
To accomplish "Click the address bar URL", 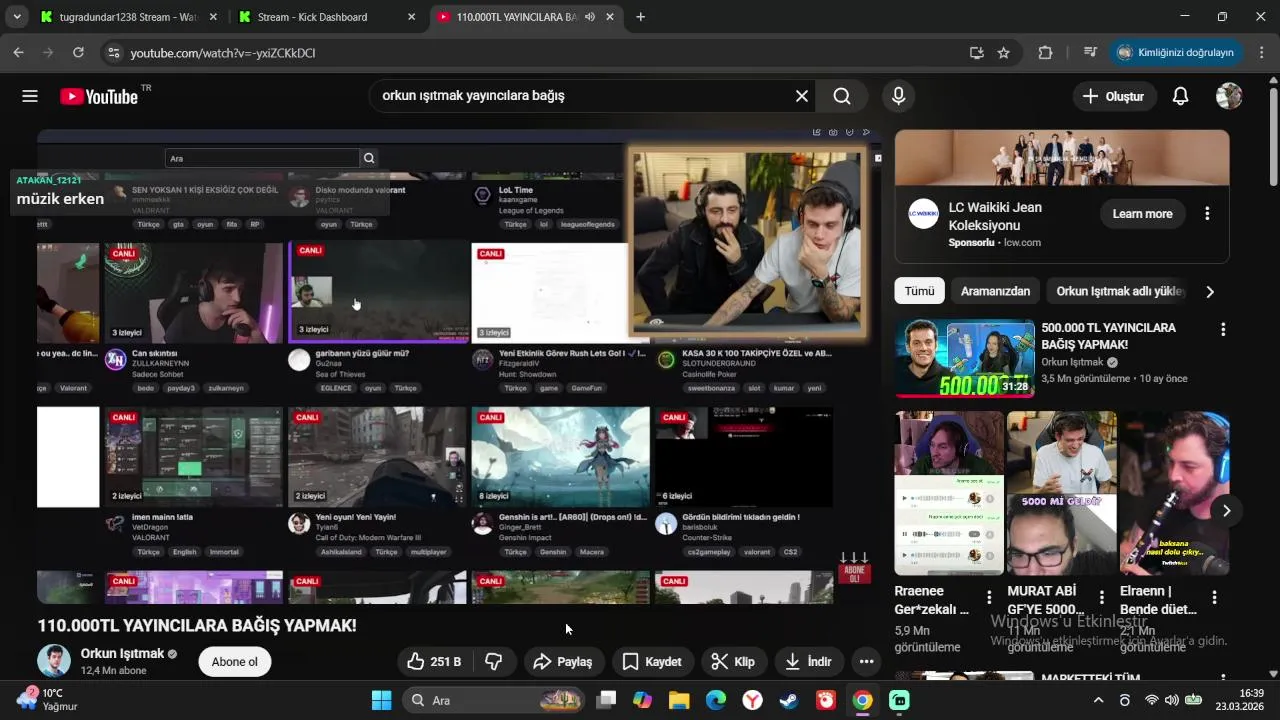I will pos(223,53).
